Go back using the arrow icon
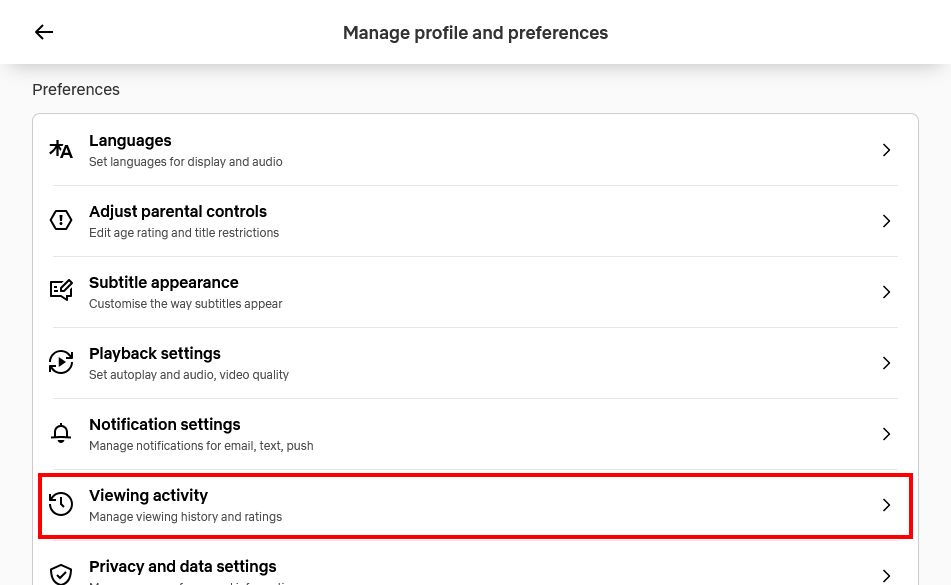 point(44,32)
